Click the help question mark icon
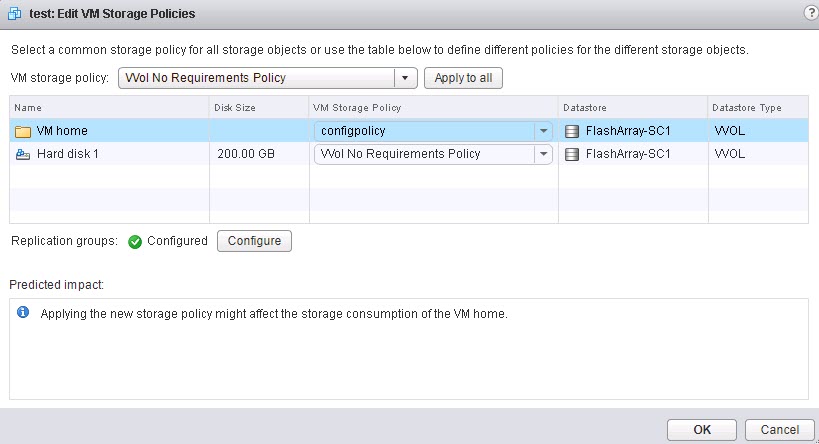 (x=812, y=14)
